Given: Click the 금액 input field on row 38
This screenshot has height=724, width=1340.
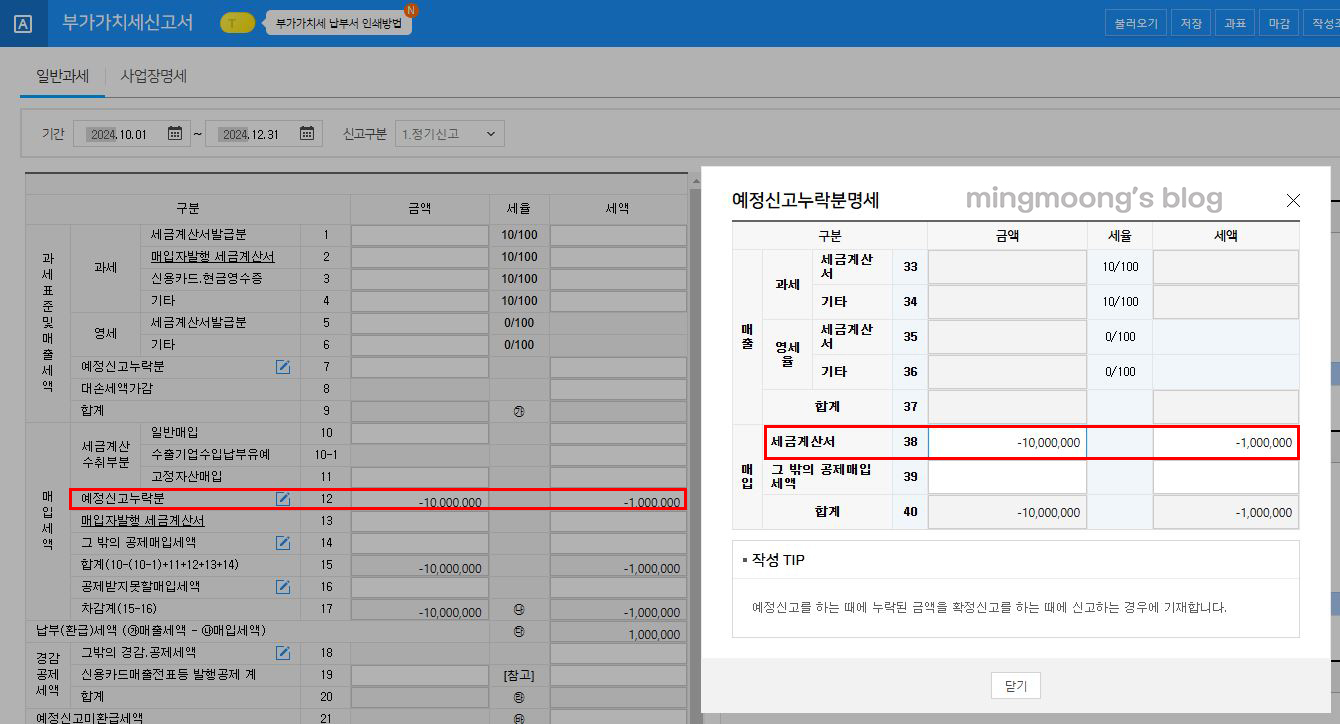Looking at the screenshot, I should tap(1006, 442).
